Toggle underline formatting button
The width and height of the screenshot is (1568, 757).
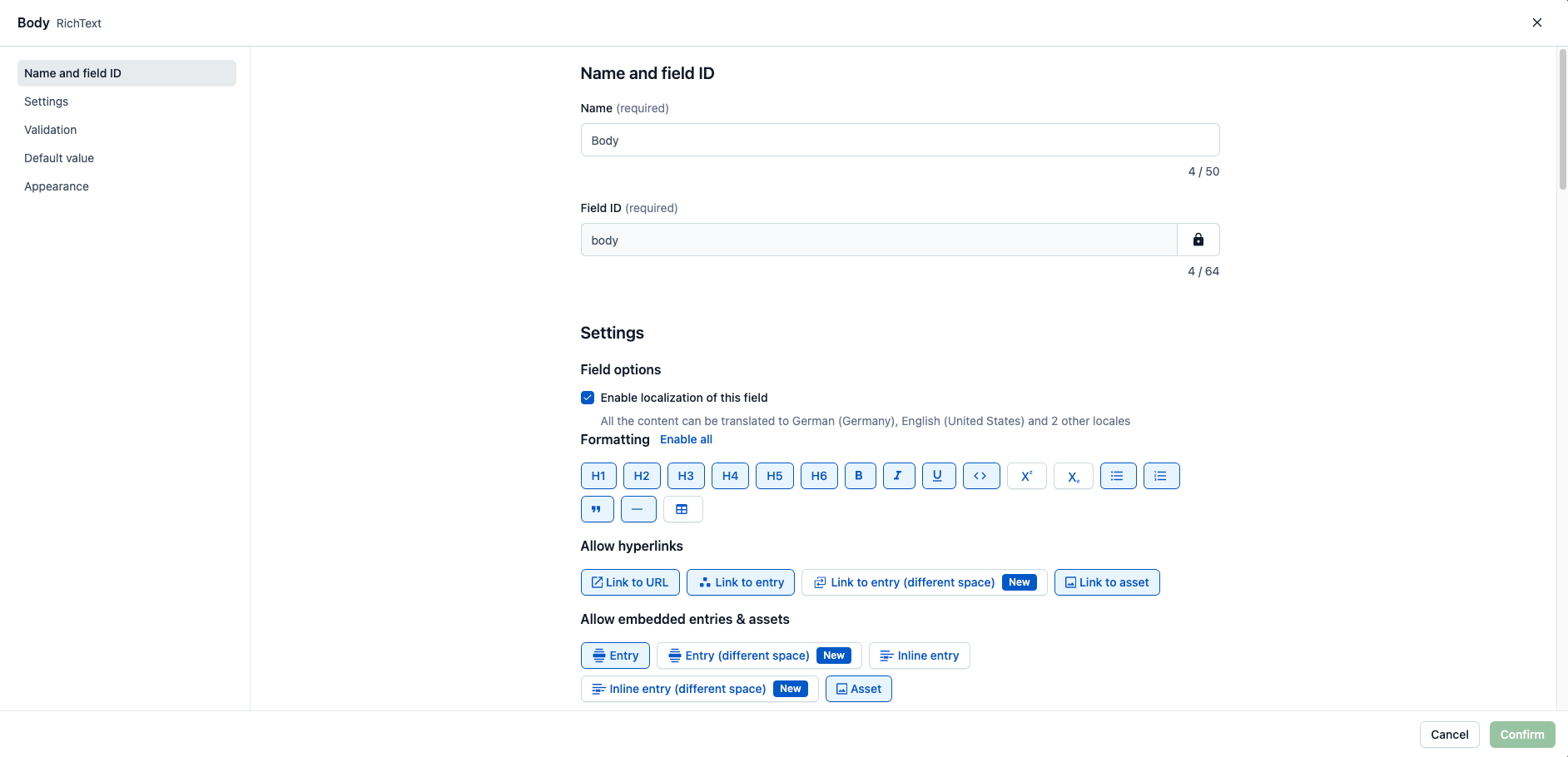click(x=939, y=476)
